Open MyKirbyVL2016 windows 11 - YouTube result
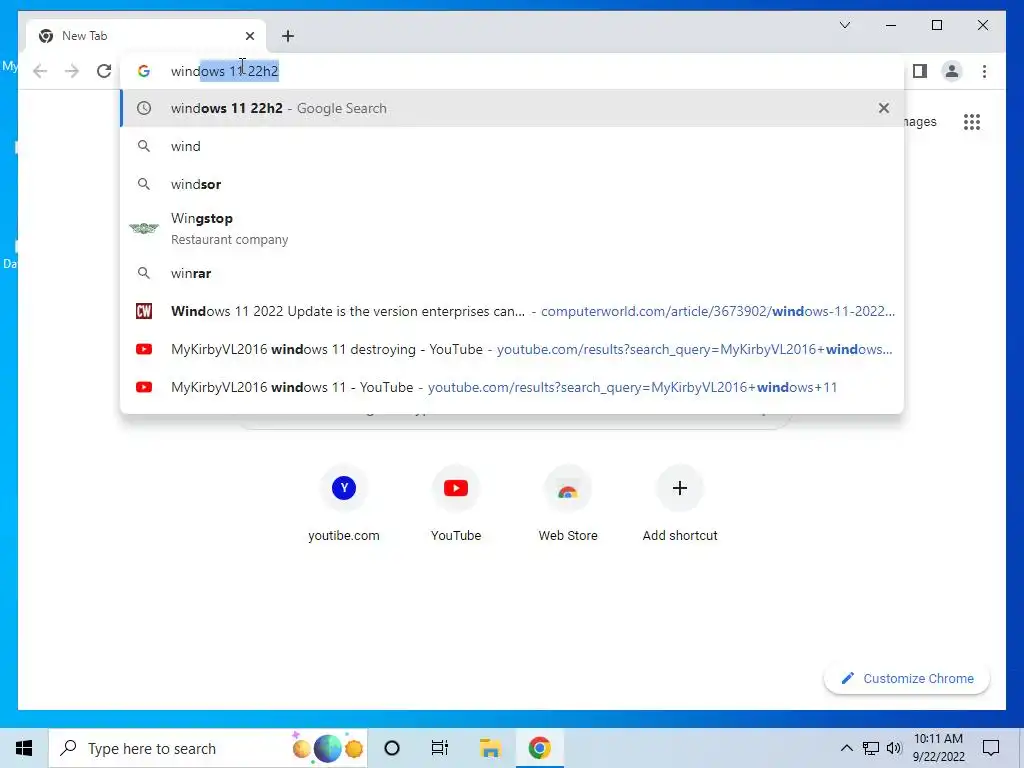 point(512,387)
